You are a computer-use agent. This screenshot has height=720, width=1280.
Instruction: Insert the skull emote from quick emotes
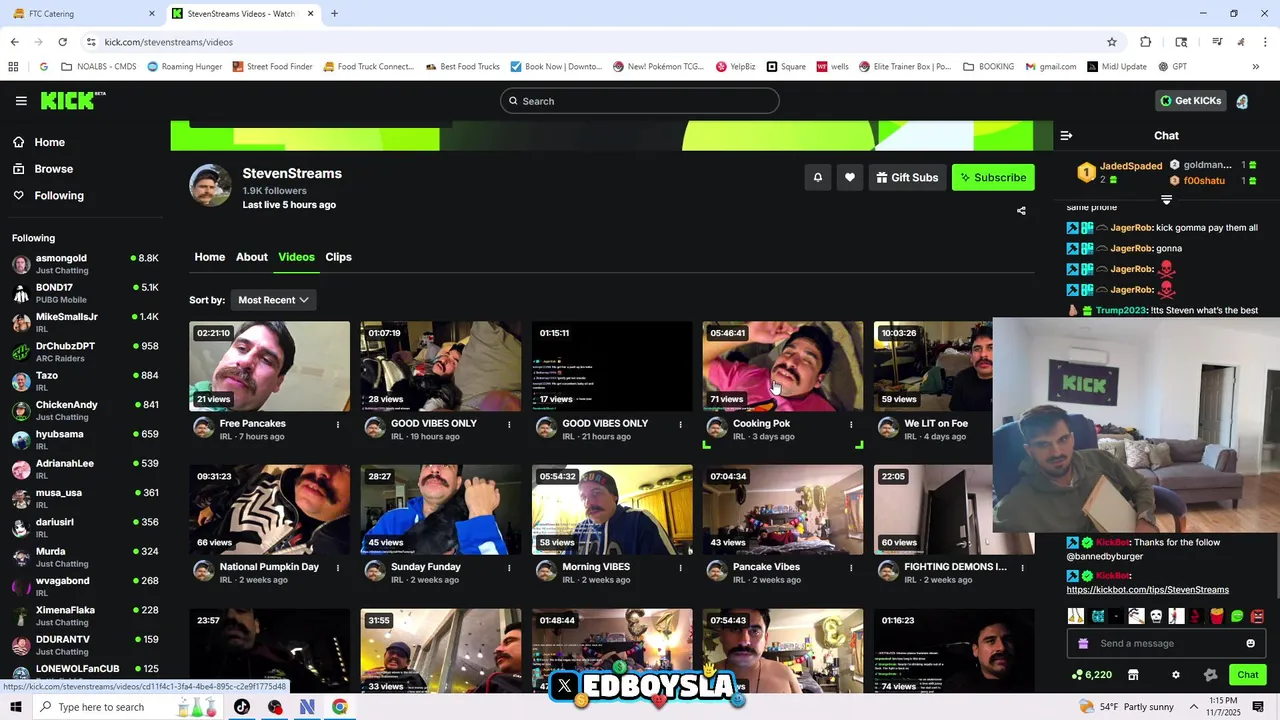click(1156, 616)
